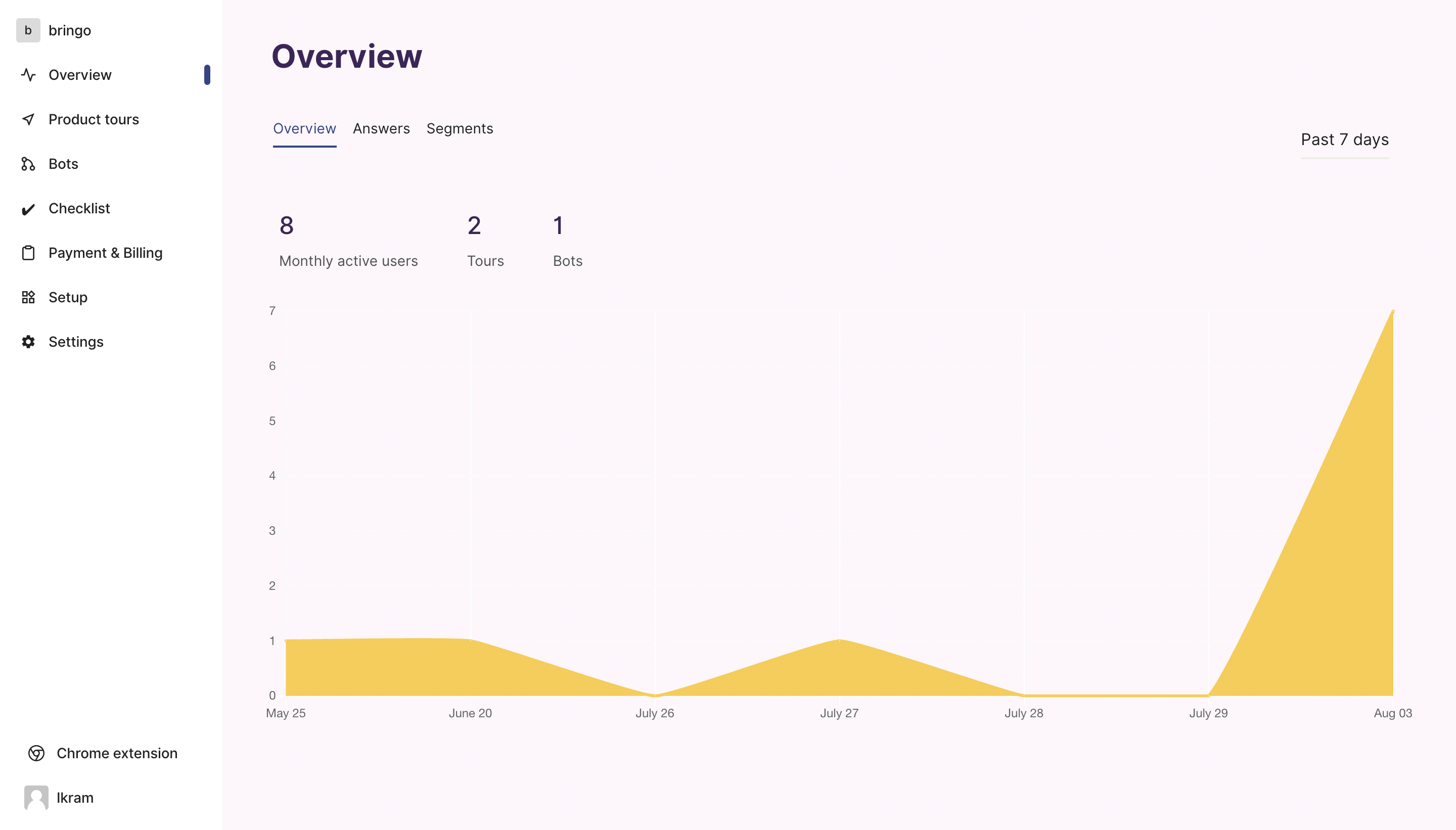1456x830 pixels.
Task: Click the Aug 03 peak data point
Action: [x=1393, y=311]
